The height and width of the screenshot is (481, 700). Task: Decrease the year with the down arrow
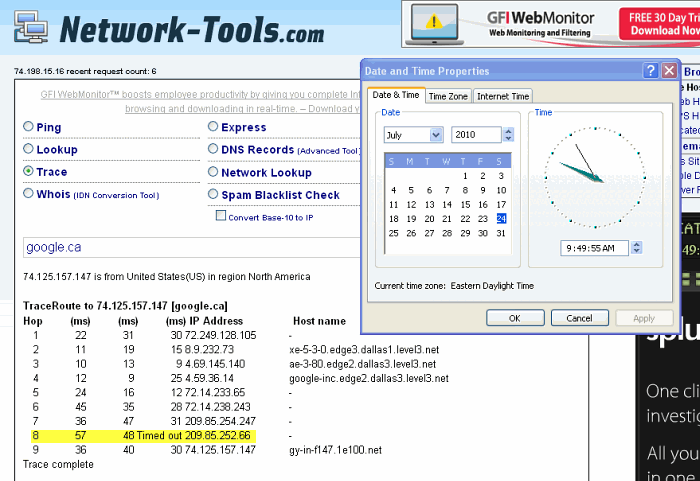508,138
